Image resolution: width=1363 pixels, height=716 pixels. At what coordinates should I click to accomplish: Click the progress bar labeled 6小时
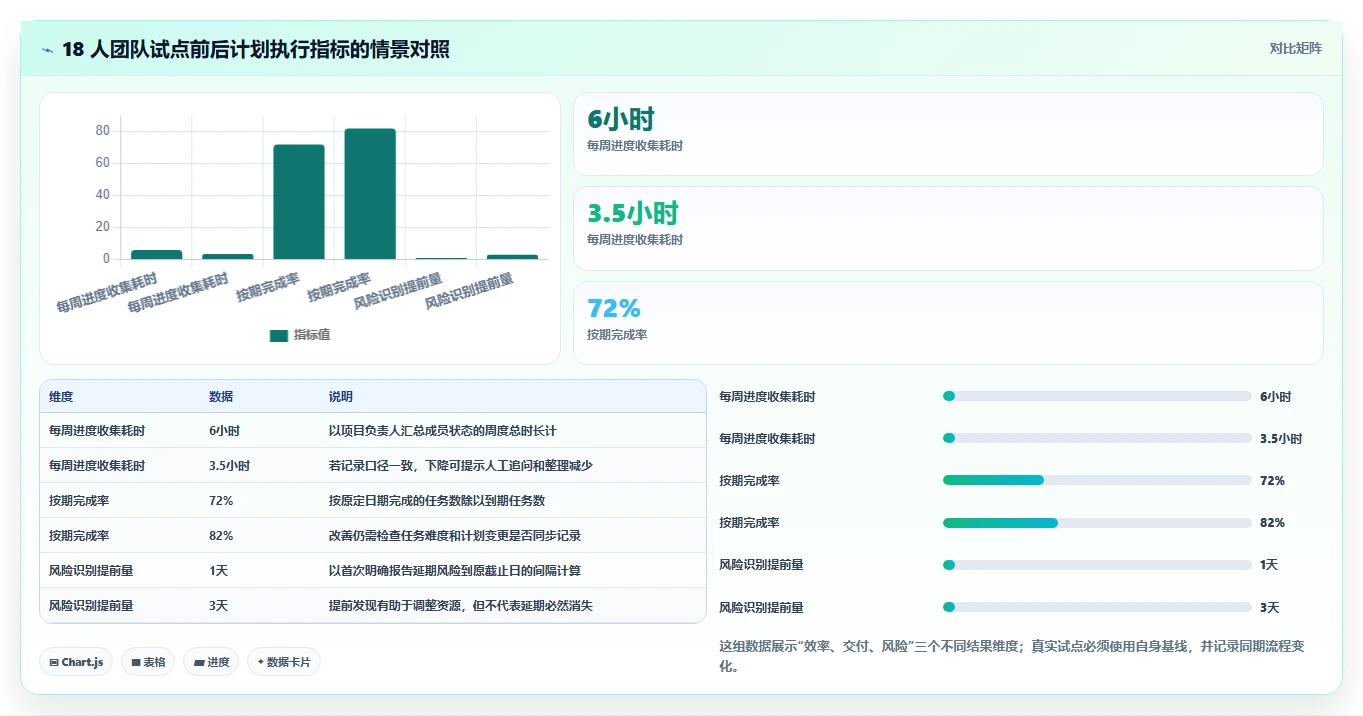click(1097, 396)
